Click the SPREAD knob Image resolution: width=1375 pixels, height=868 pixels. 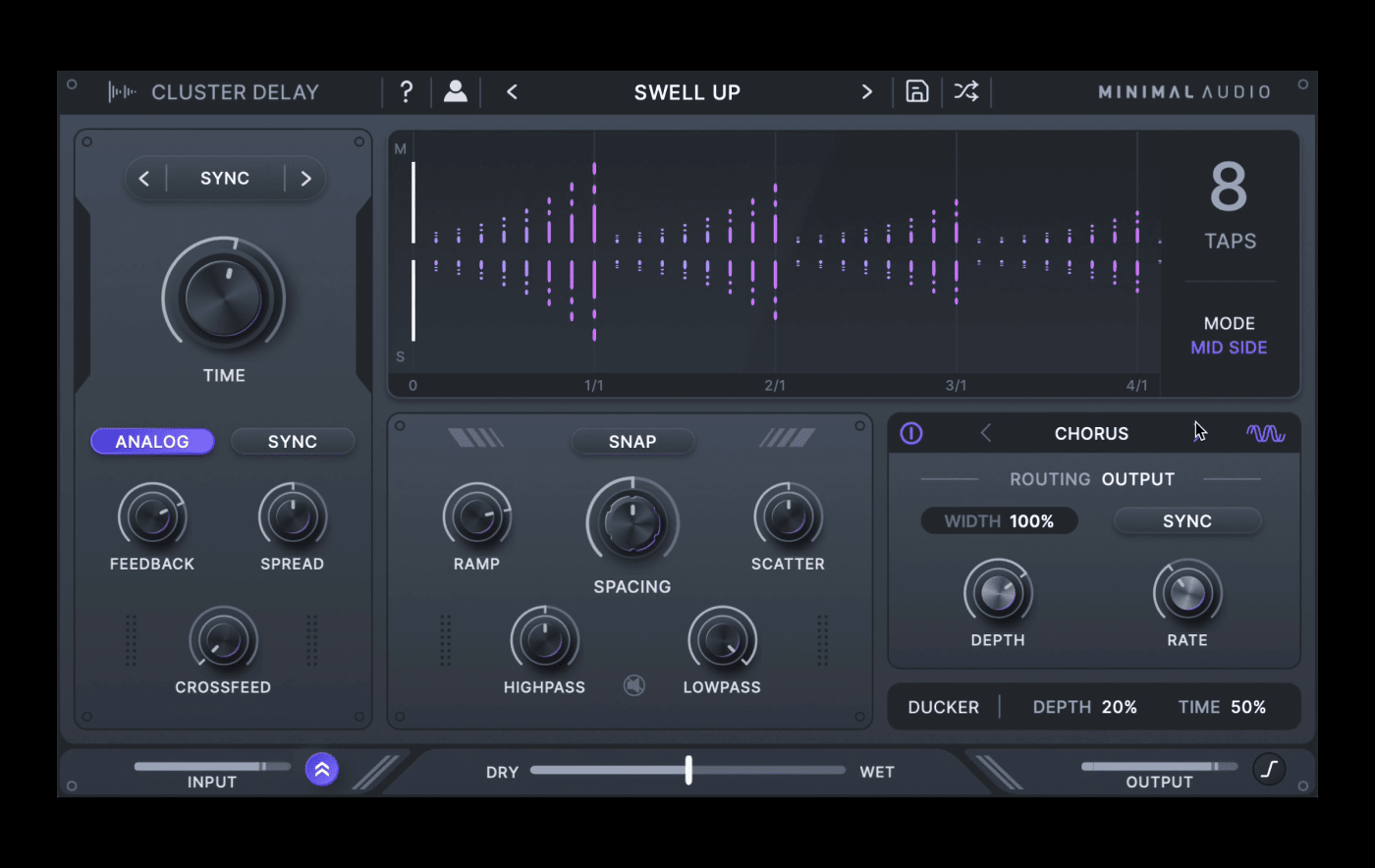click(293, 516)
